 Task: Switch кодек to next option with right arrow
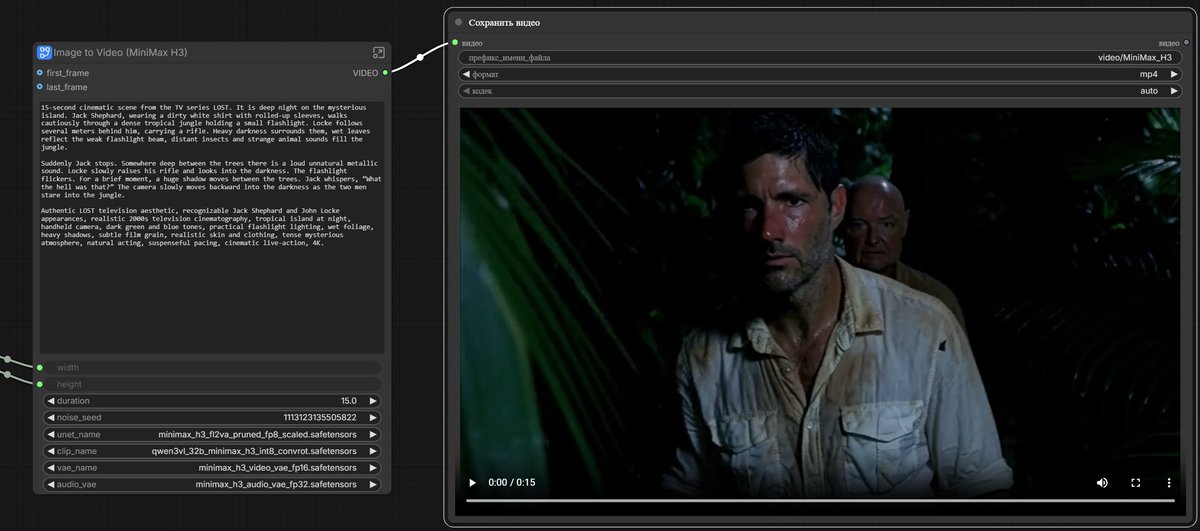tap(1174, 91)
